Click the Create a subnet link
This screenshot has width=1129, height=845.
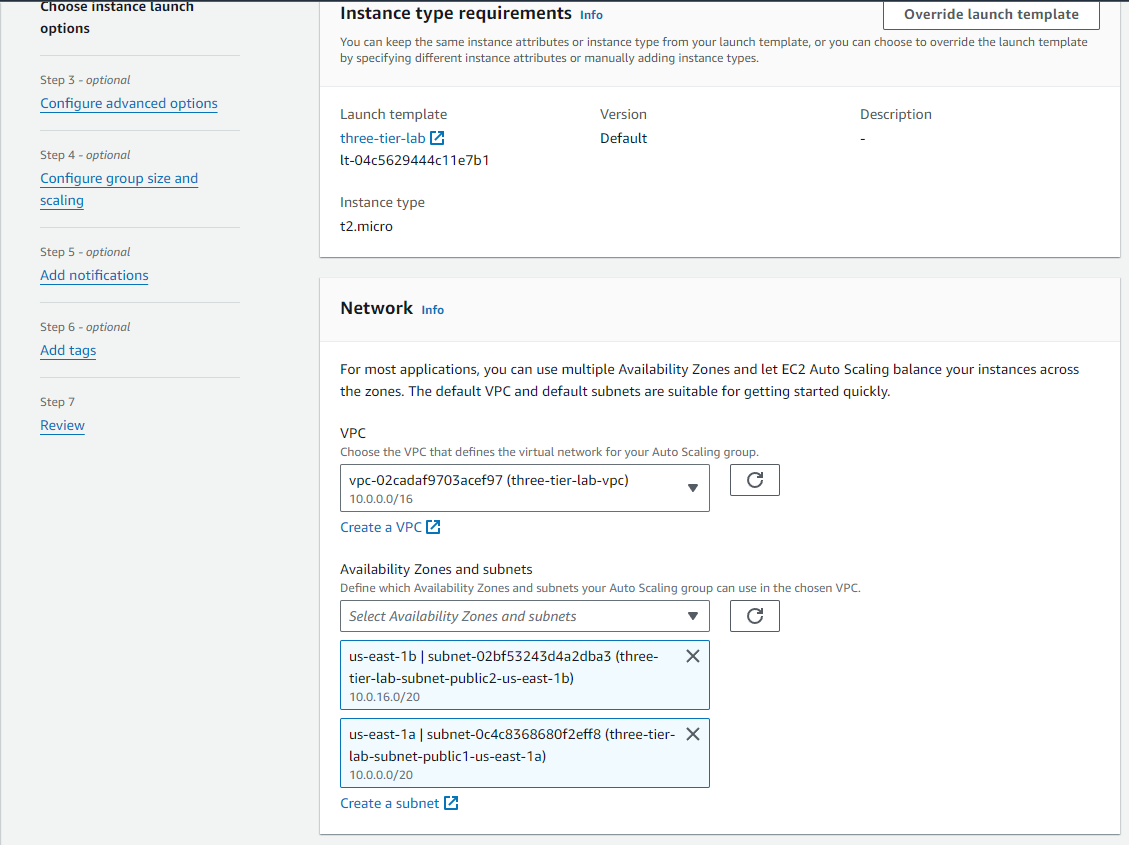(389, 803)
